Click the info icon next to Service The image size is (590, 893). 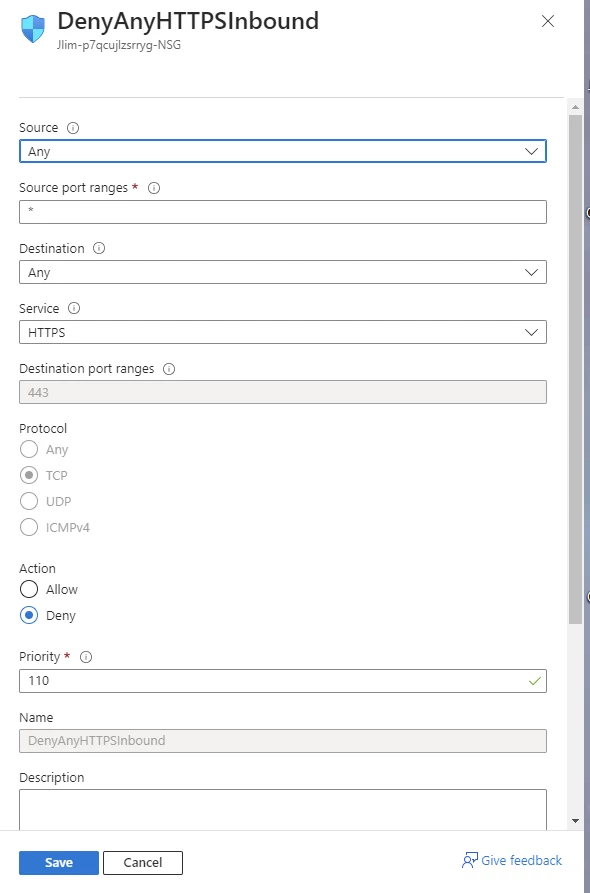point(74,308)
